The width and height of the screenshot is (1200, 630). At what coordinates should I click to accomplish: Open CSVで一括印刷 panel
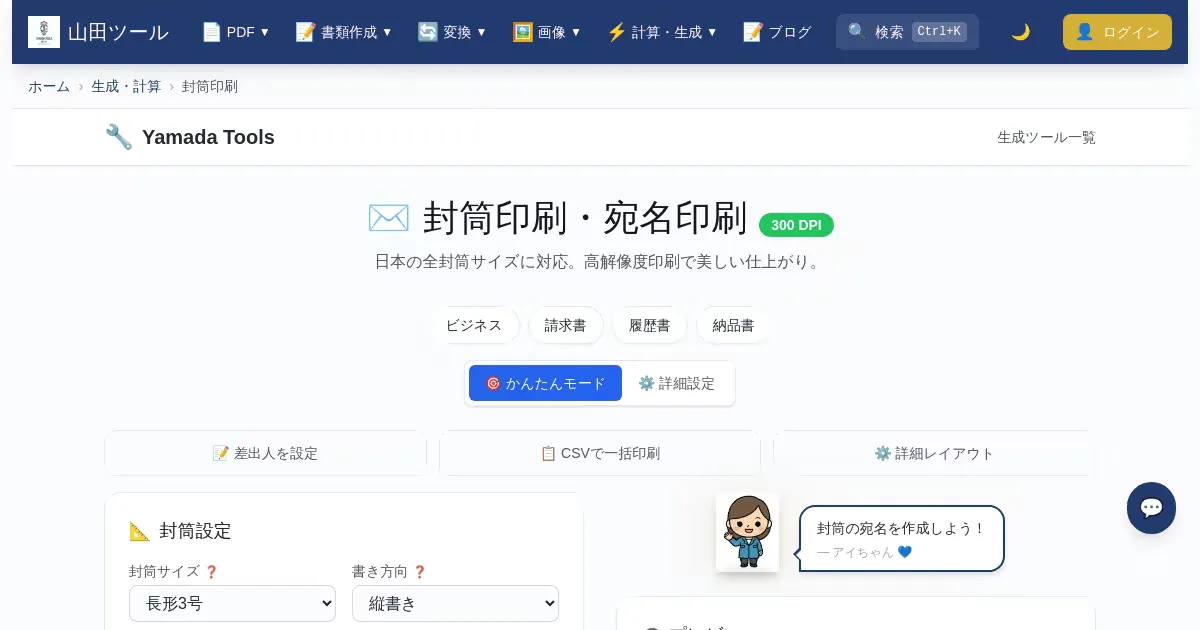click(x=600, y=453)
